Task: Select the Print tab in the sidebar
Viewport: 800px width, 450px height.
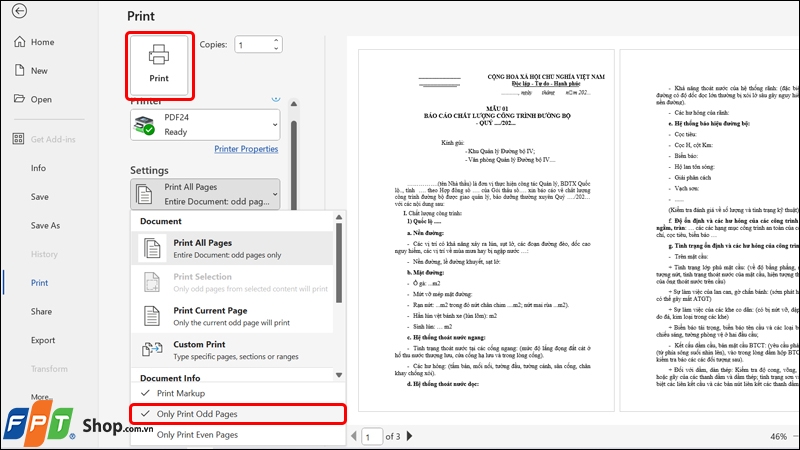Action: (x=39, y=283)
